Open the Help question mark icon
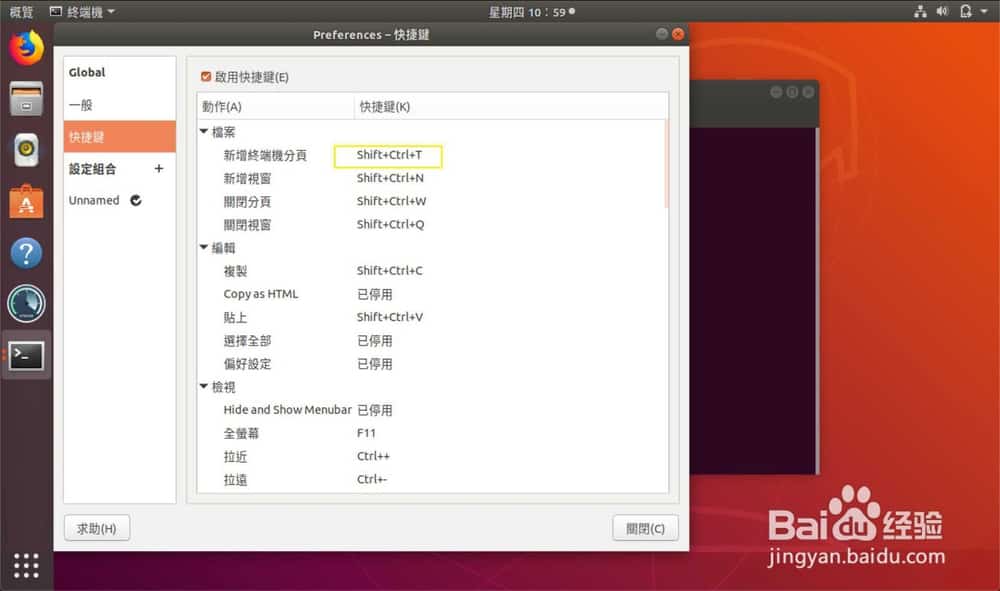The height and width of the screenshot is (591, 1000). pos(26,253)
